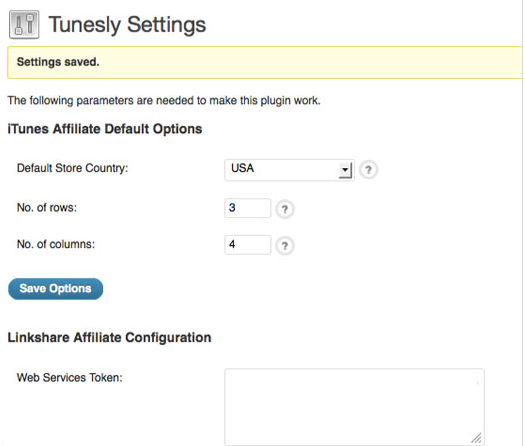Open help for Default Store Country
Viewport: 525px width, 446px height.
pyautogui.click(x=368, y=170)
